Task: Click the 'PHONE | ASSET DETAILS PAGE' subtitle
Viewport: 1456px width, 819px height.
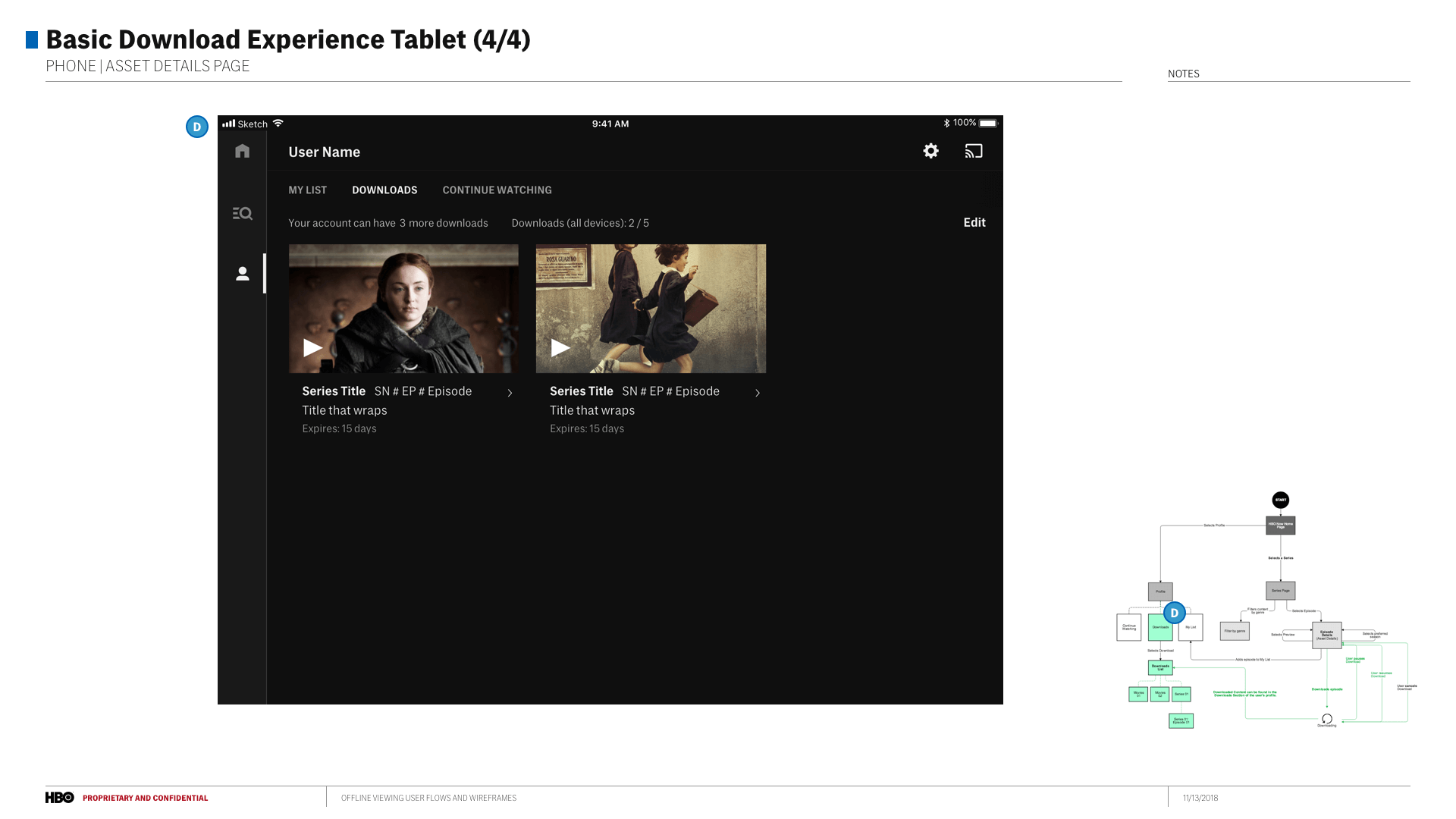Action: pyautogui.click(x=148, y=66)
